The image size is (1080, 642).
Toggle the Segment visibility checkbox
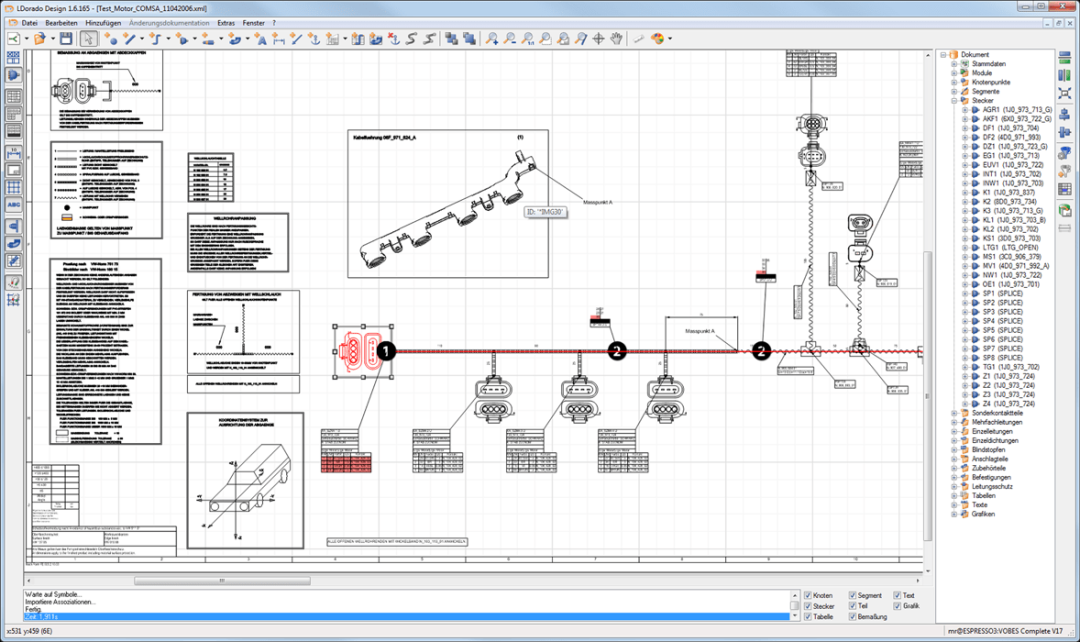tap(853, 596)
